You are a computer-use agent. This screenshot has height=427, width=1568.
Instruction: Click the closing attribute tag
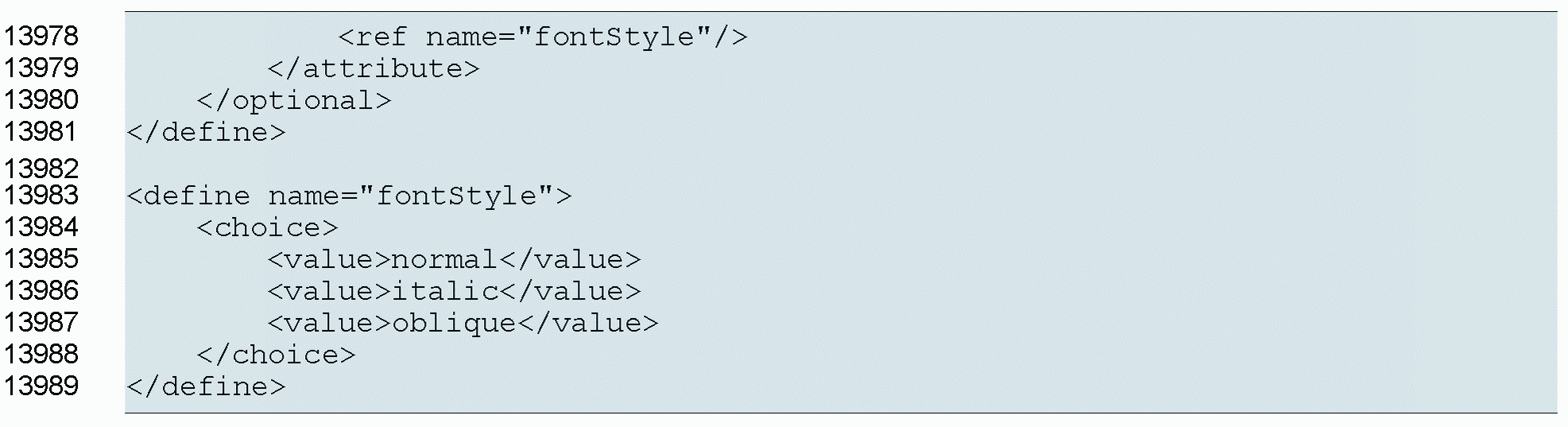tap(374, 69)
